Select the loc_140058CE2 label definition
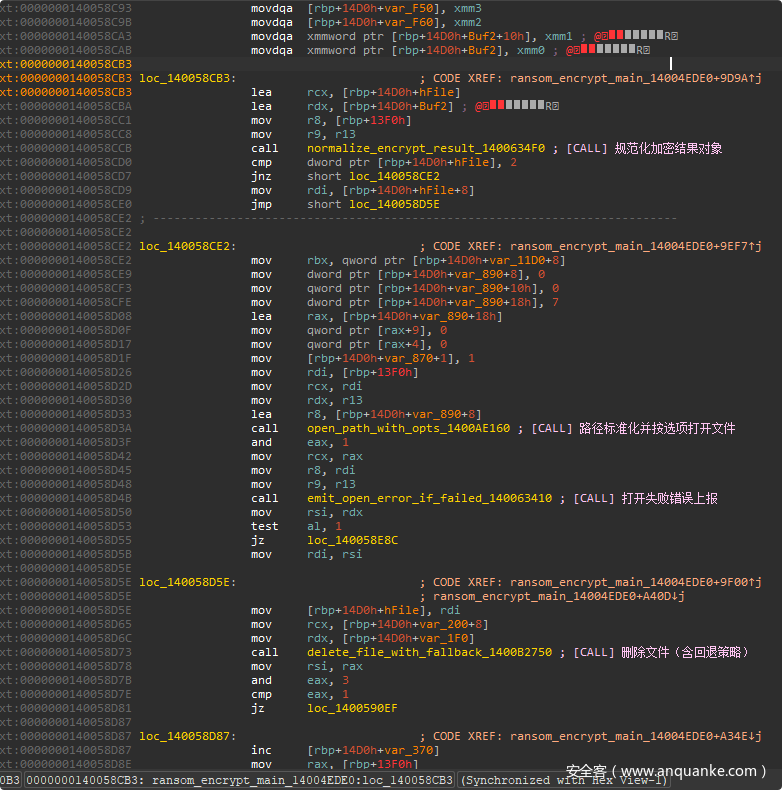 pyautogui.click(x=187, y=246)
